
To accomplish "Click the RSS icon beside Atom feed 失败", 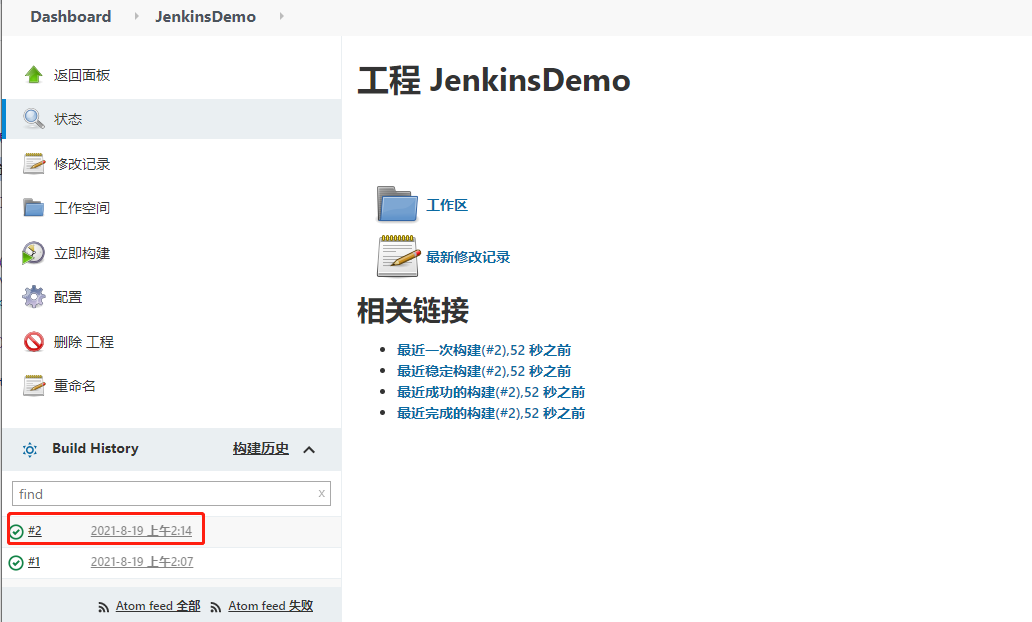I will click(x=215, y=607).
